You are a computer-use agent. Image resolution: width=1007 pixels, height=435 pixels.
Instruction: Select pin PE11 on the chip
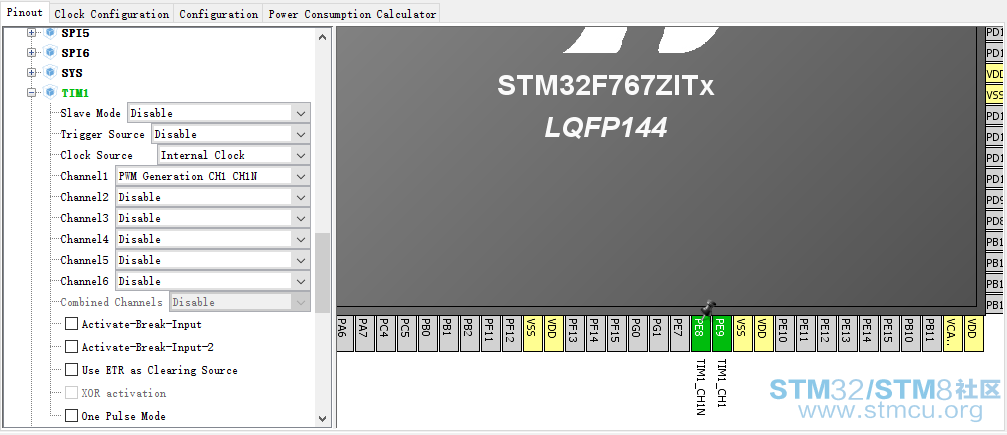pos(805,333)
